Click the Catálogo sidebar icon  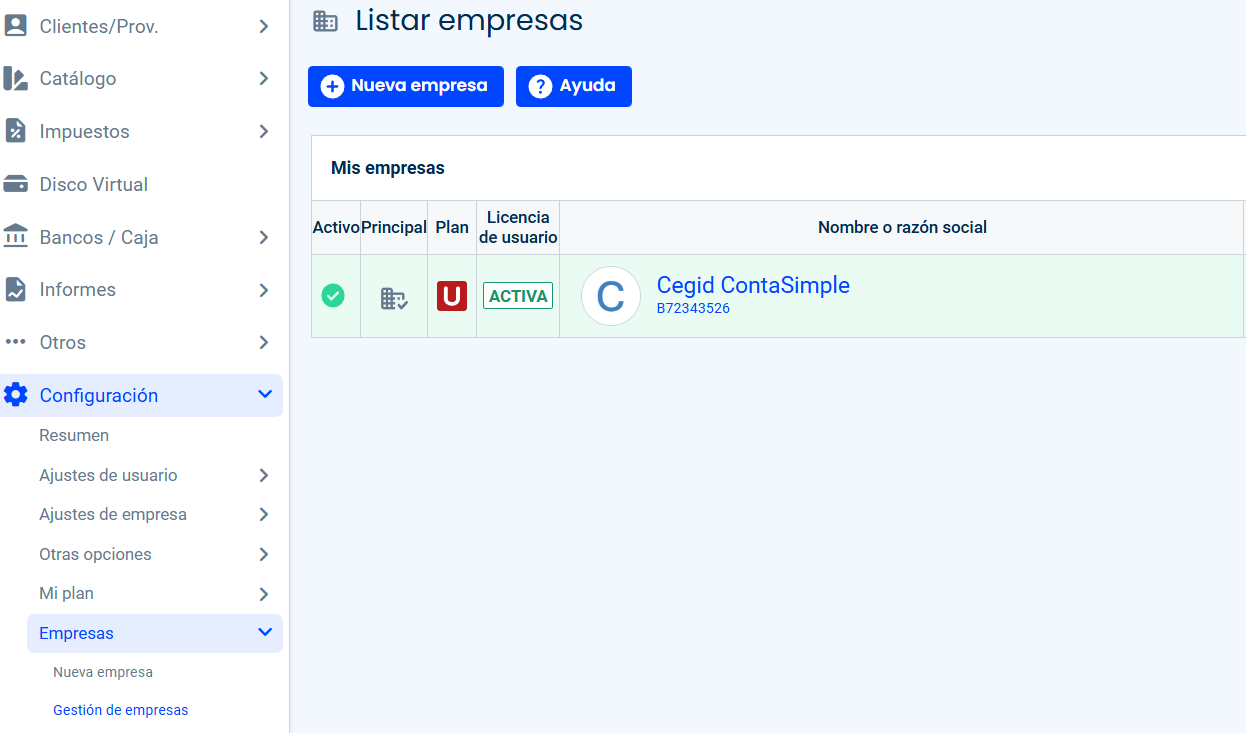point(15,79)
